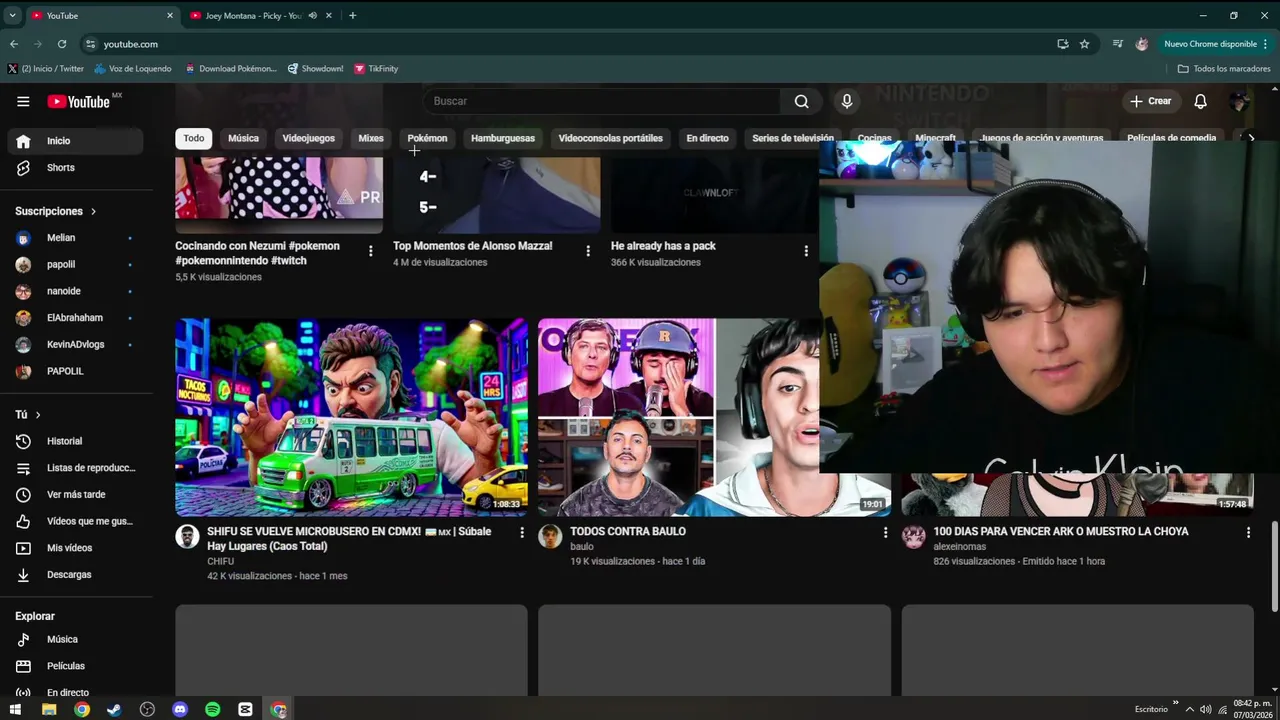Start voice search with the microphone
This screenshot has width=1280, height=720.
[847, 101]
